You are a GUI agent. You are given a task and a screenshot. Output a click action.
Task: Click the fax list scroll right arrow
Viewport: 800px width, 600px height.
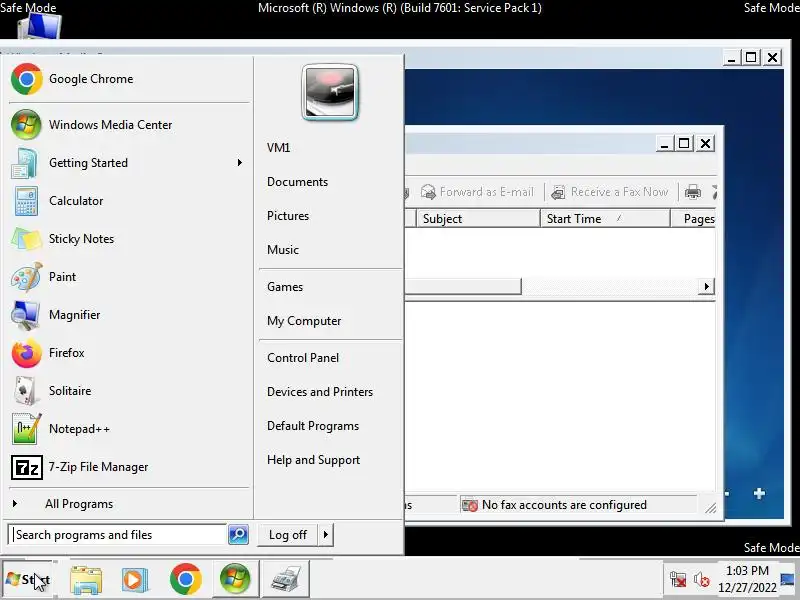click(x=706, y=286)
